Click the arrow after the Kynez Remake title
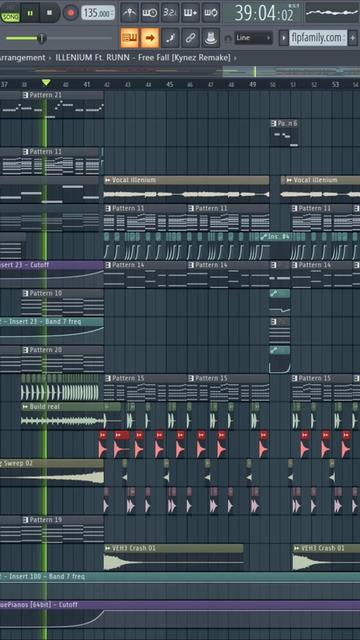The image size is (360, 640). 235,58
